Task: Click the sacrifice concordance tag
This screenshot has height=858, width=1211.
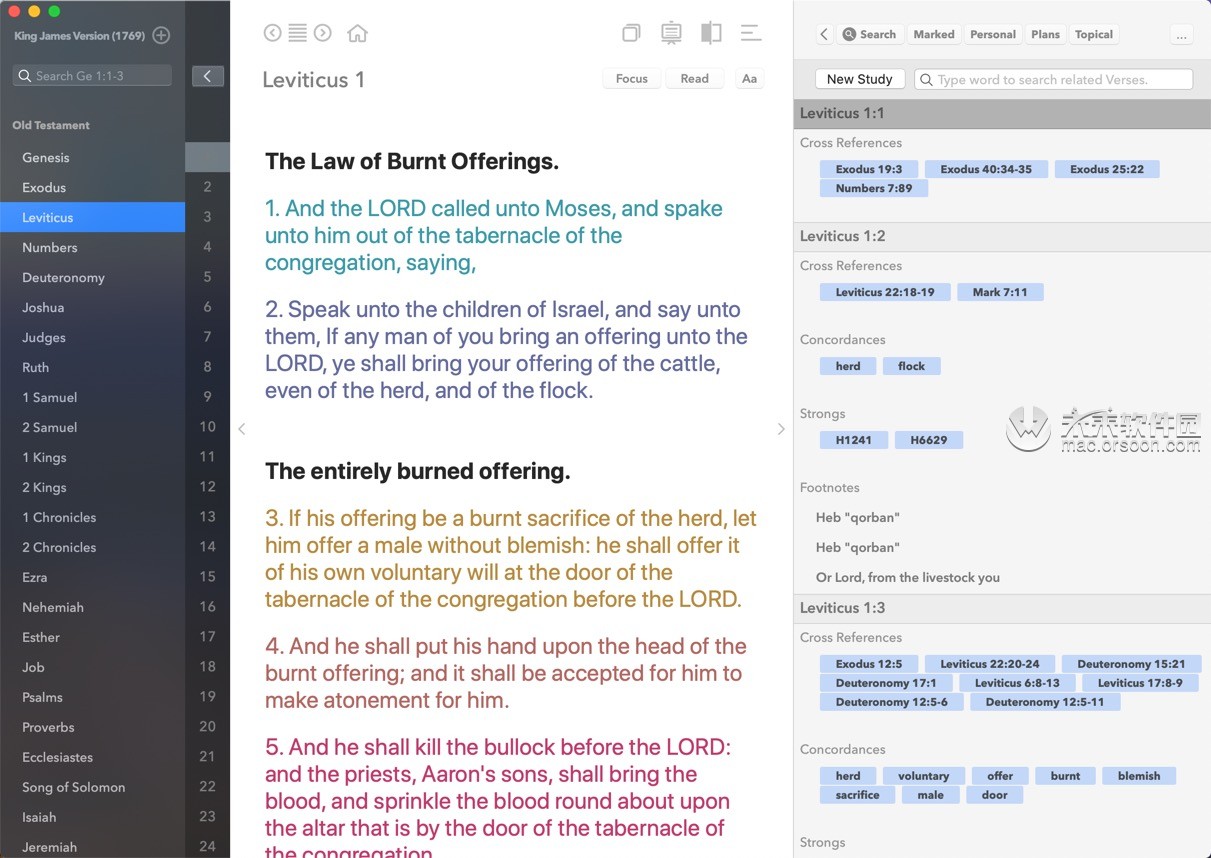Action: [857, 795]
